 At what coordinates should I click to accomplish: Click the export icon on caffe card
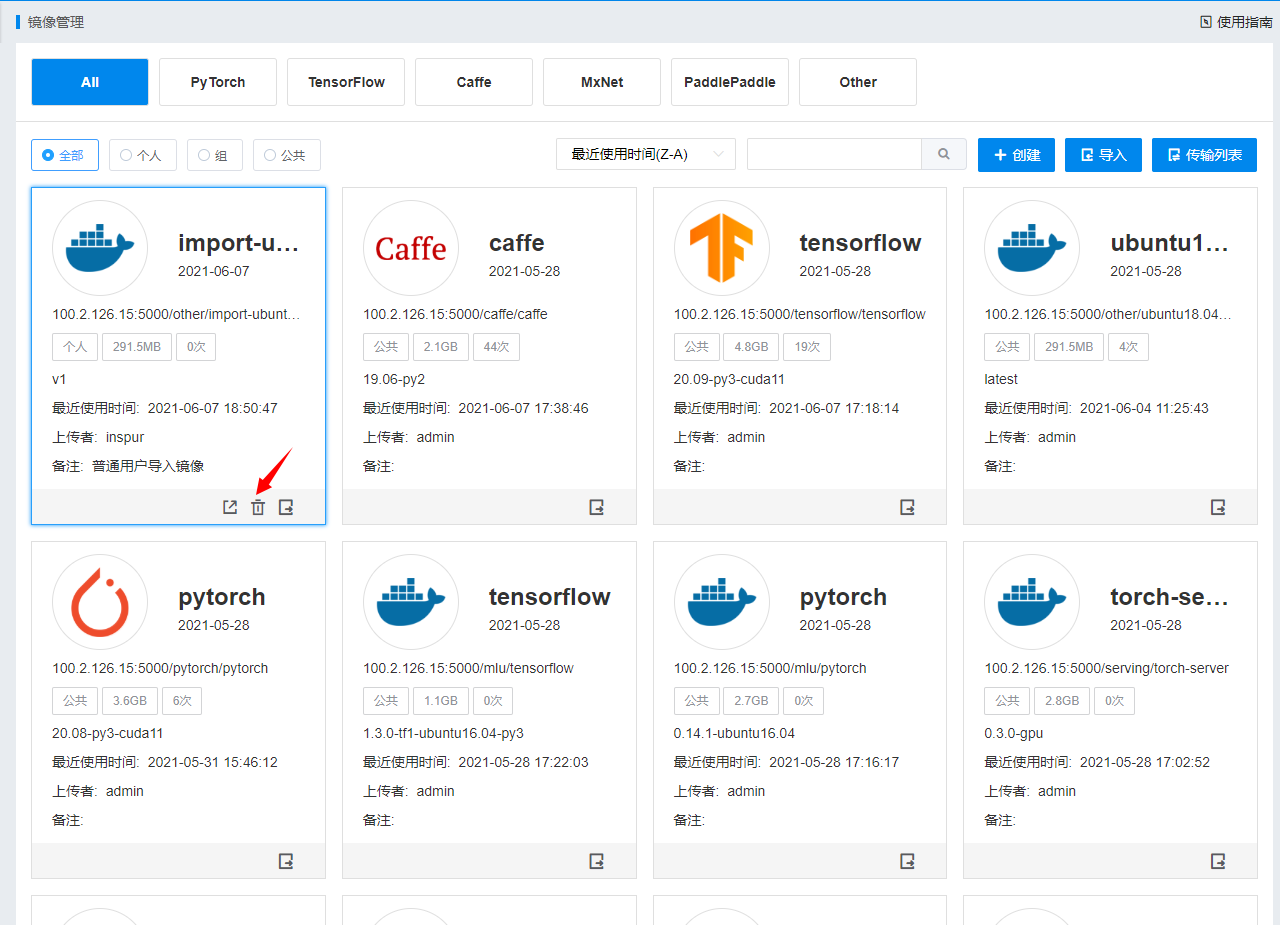[597, 507]
